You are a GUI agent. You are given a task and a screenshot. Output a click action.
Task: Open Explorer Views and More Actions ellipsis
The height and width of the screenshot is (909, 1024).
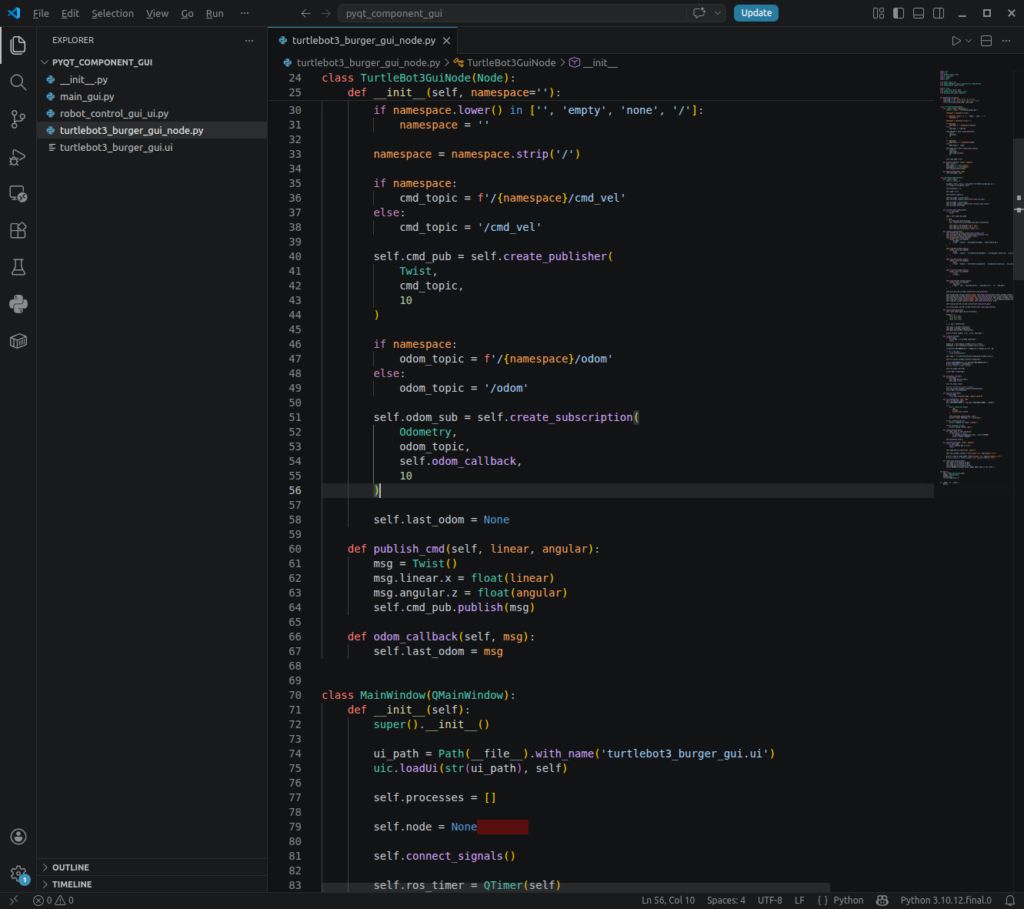click(x=249, y=40)
